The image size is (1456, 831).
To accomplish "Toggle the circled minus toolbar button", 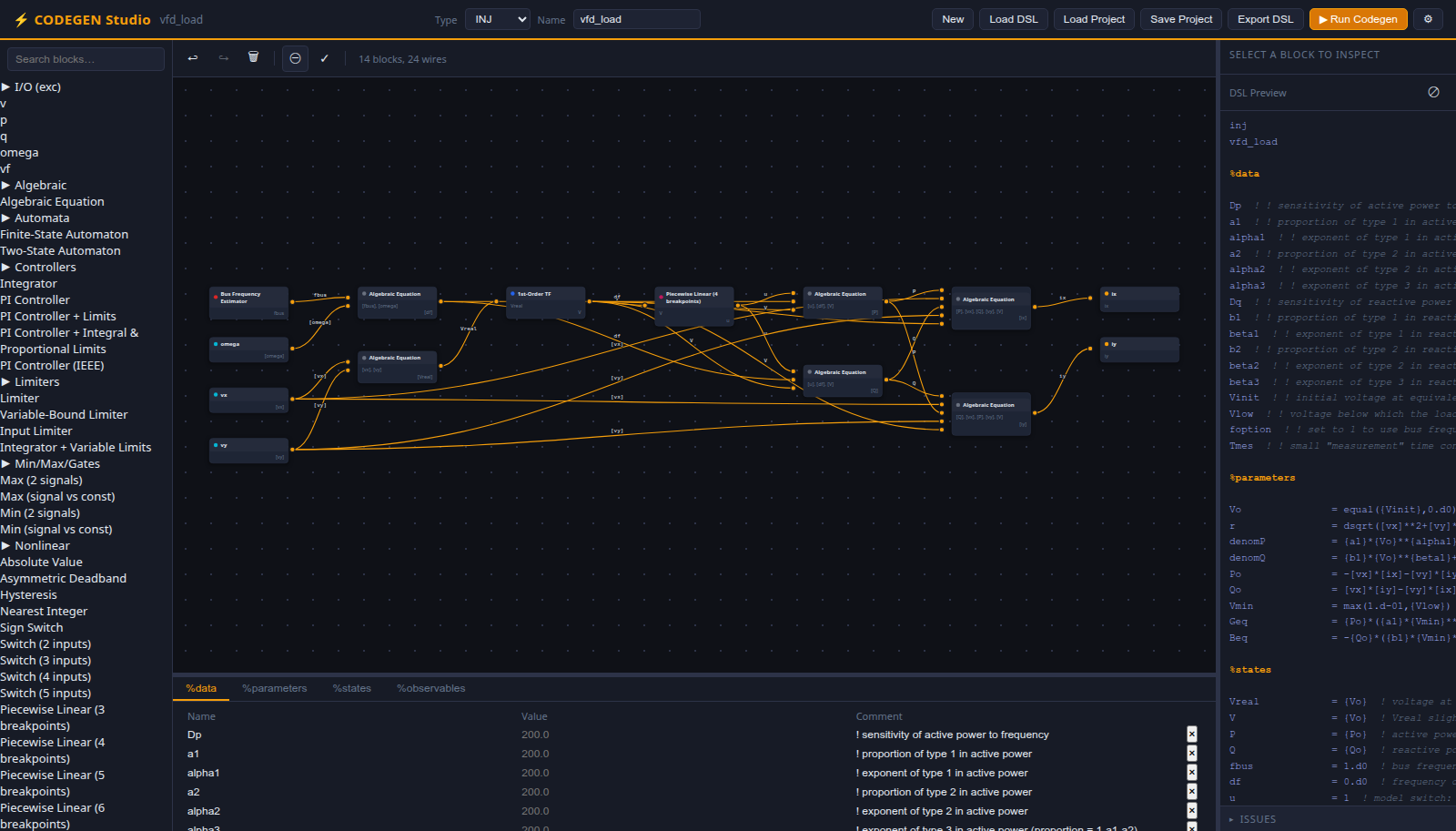I will point(295,58).
